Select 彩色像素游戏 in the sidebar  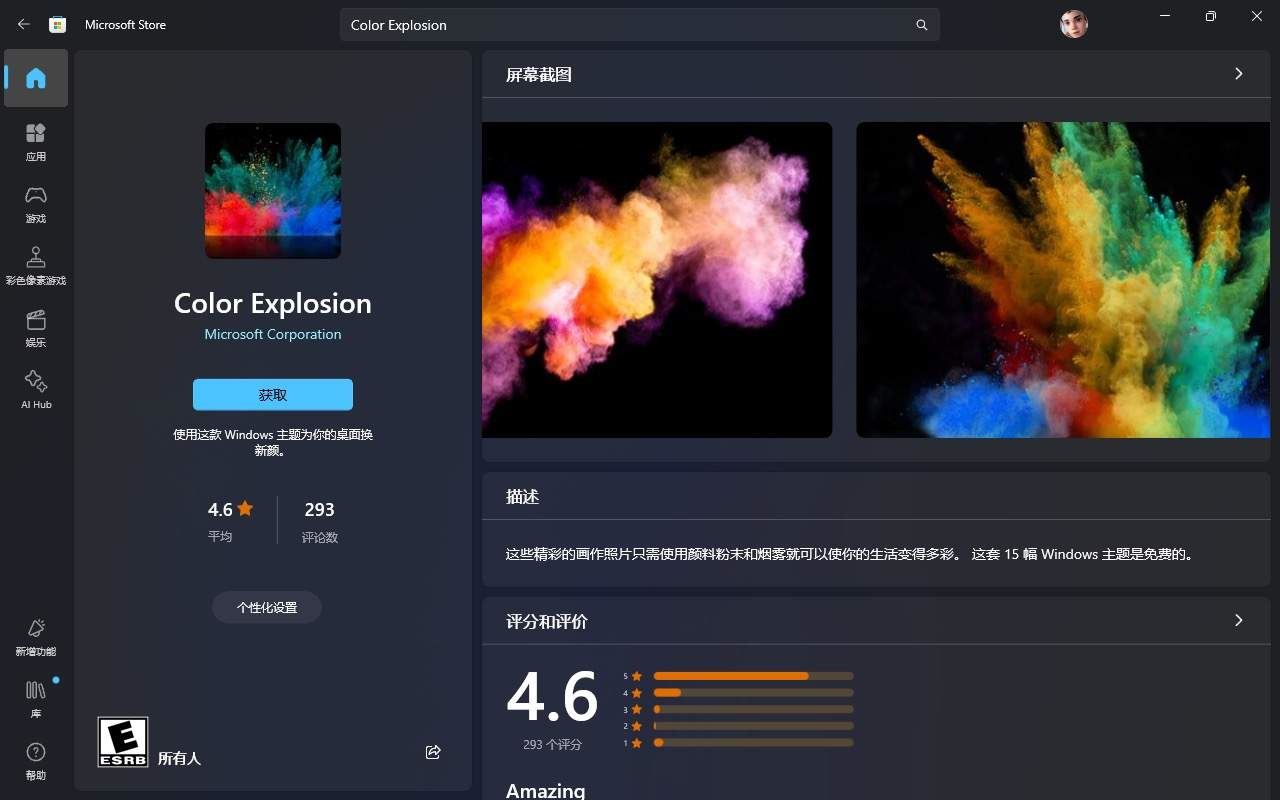coord(35,264)
